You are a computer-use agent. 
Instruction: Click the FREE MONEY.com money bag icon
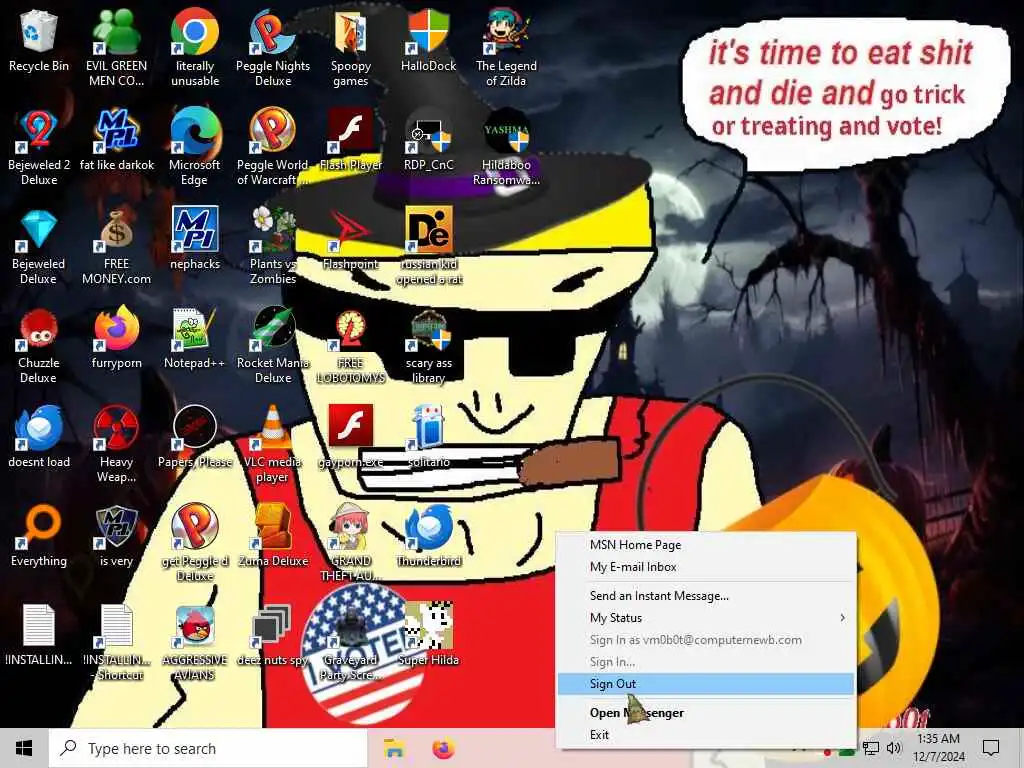[x=116, y=246]
